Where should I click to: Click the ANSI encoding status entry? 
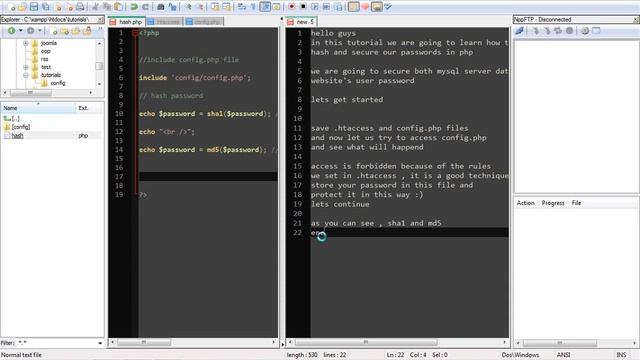tap(563, 355)
